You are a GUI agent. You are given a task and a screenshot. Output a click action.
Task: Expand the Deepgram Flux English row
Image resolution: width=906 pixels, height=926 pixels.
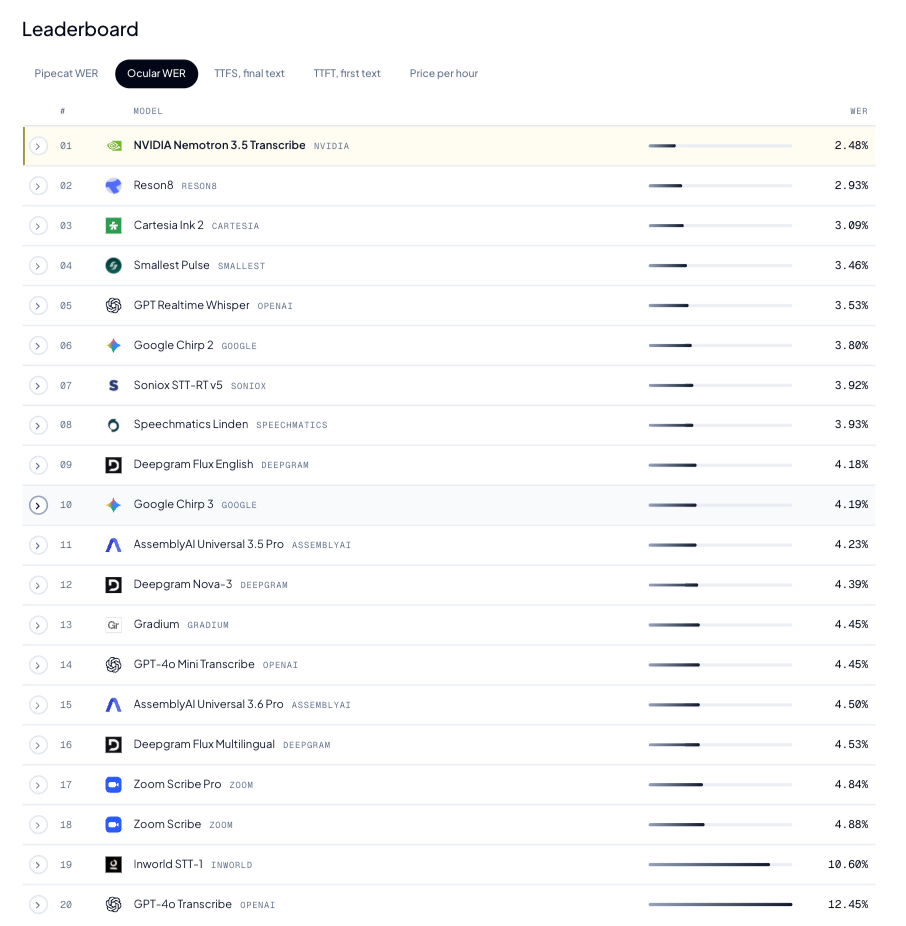tap(38, 465)
